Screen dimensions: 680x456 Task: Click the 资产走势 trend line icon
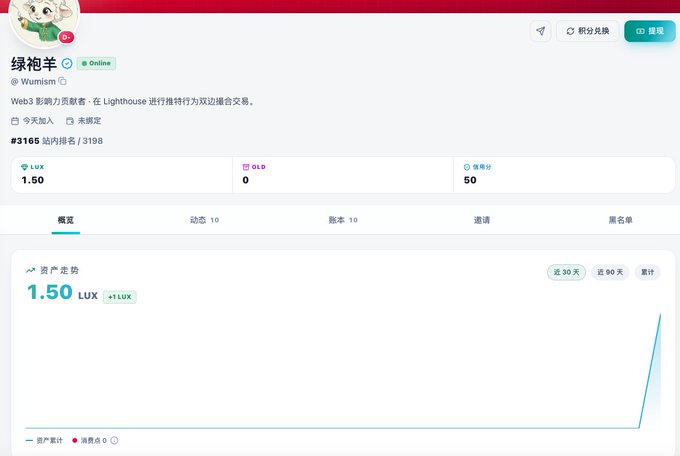click(x=30, y=270)
